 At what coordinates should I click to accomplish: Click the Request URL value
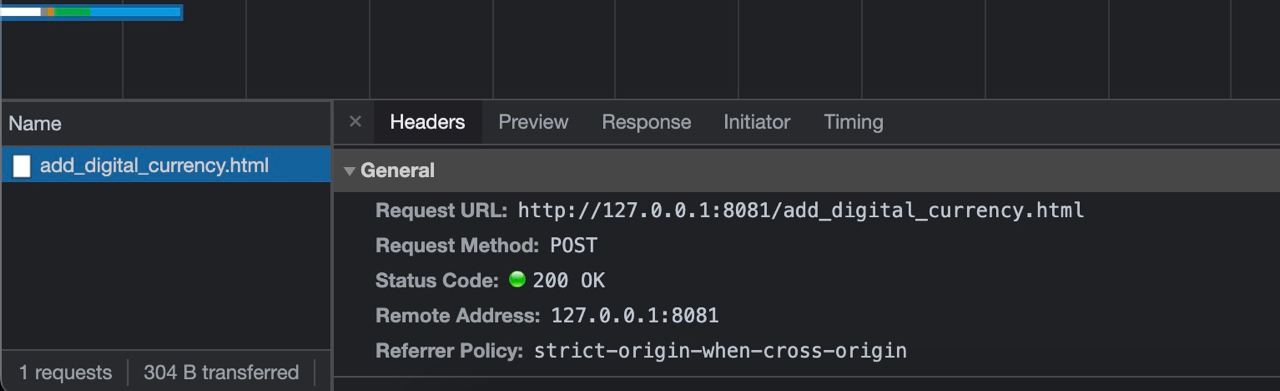801,210
